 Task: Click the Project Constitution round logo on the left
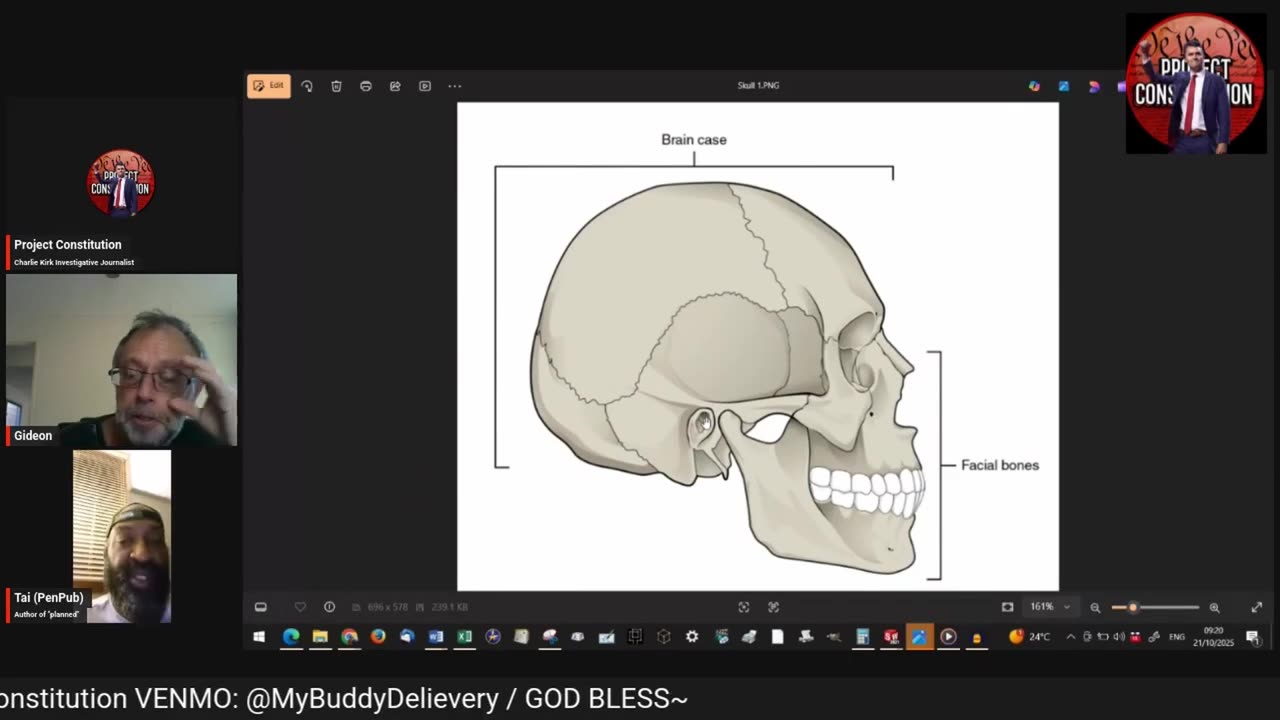point(121,184)
